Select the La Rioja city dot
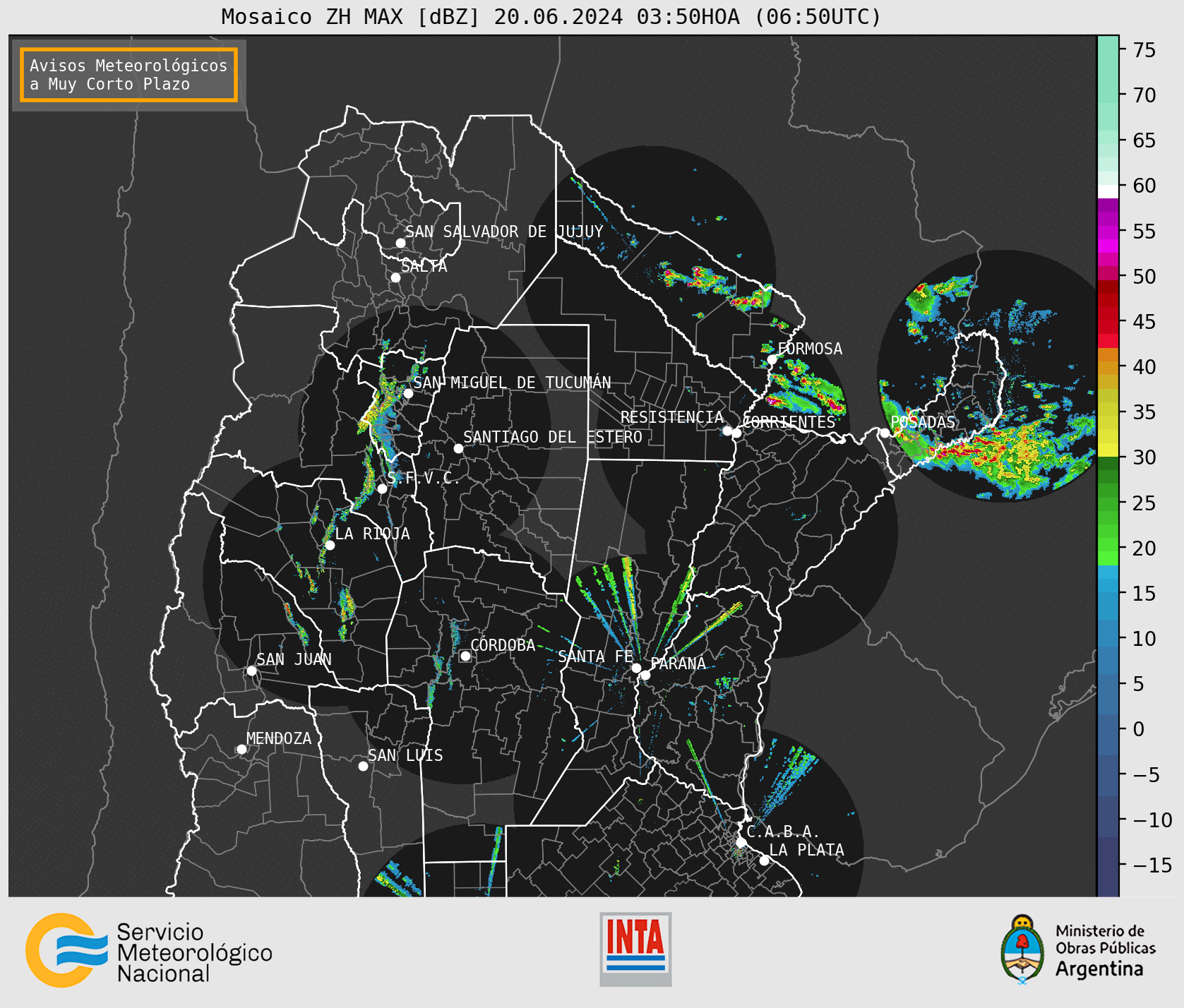Image resolution: width=1184 pixels, height=1008 pixels. (330, 545)
